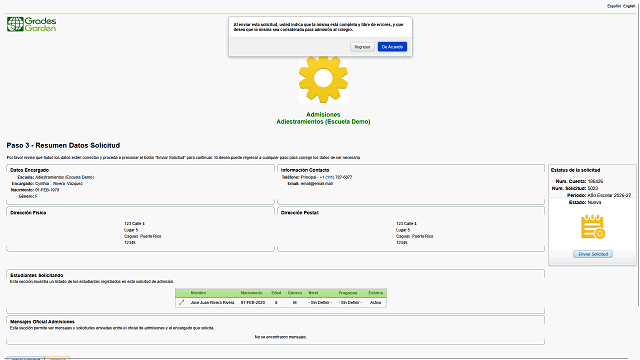Screen dimensions: 640x360
Task: Click the Paso 3 - Resumen Datos Solicitud title
Action: (63, 145)
